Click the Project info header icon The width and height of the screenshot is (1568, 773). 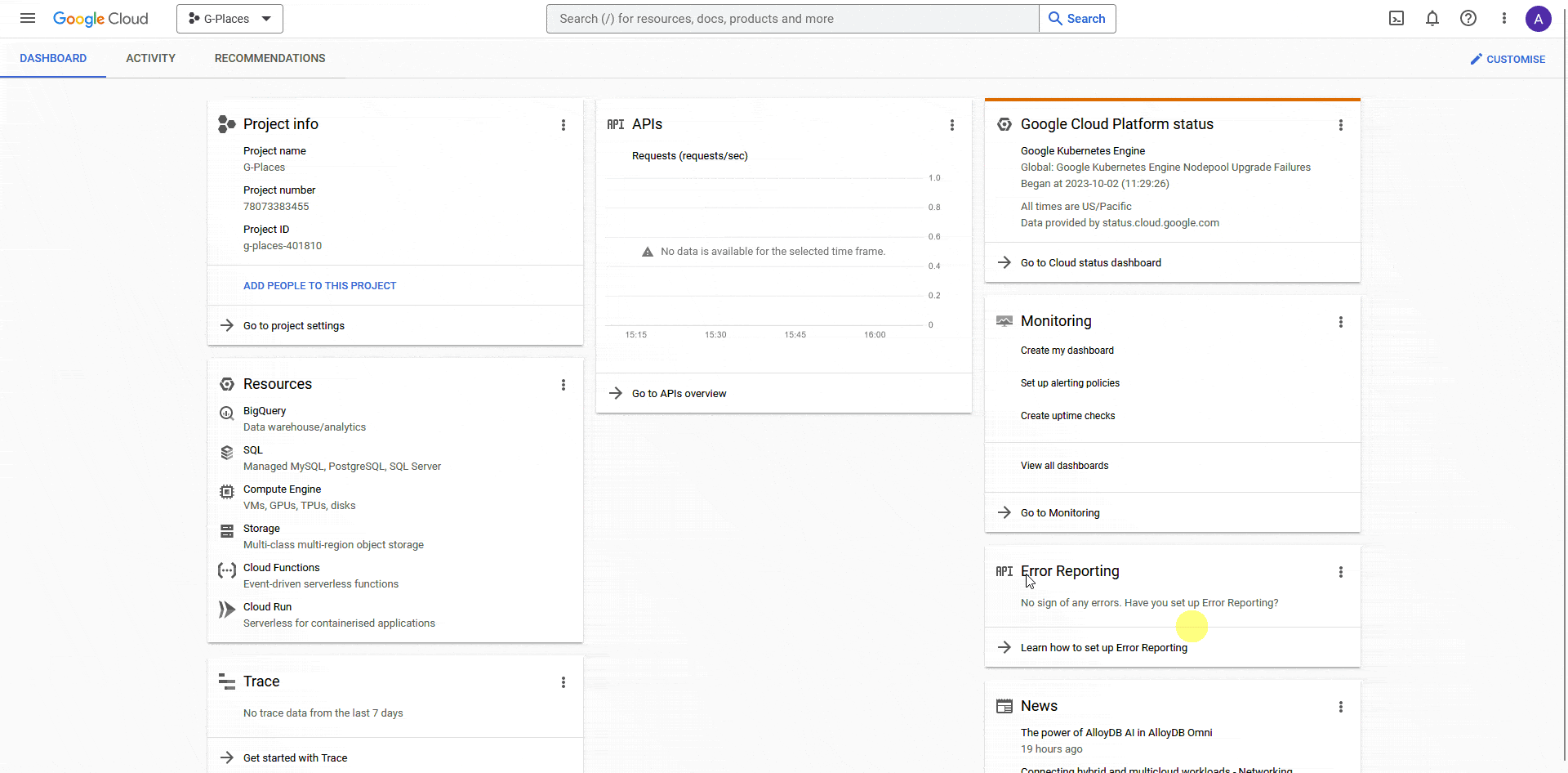pyautogui.click(x=227, y=124)
